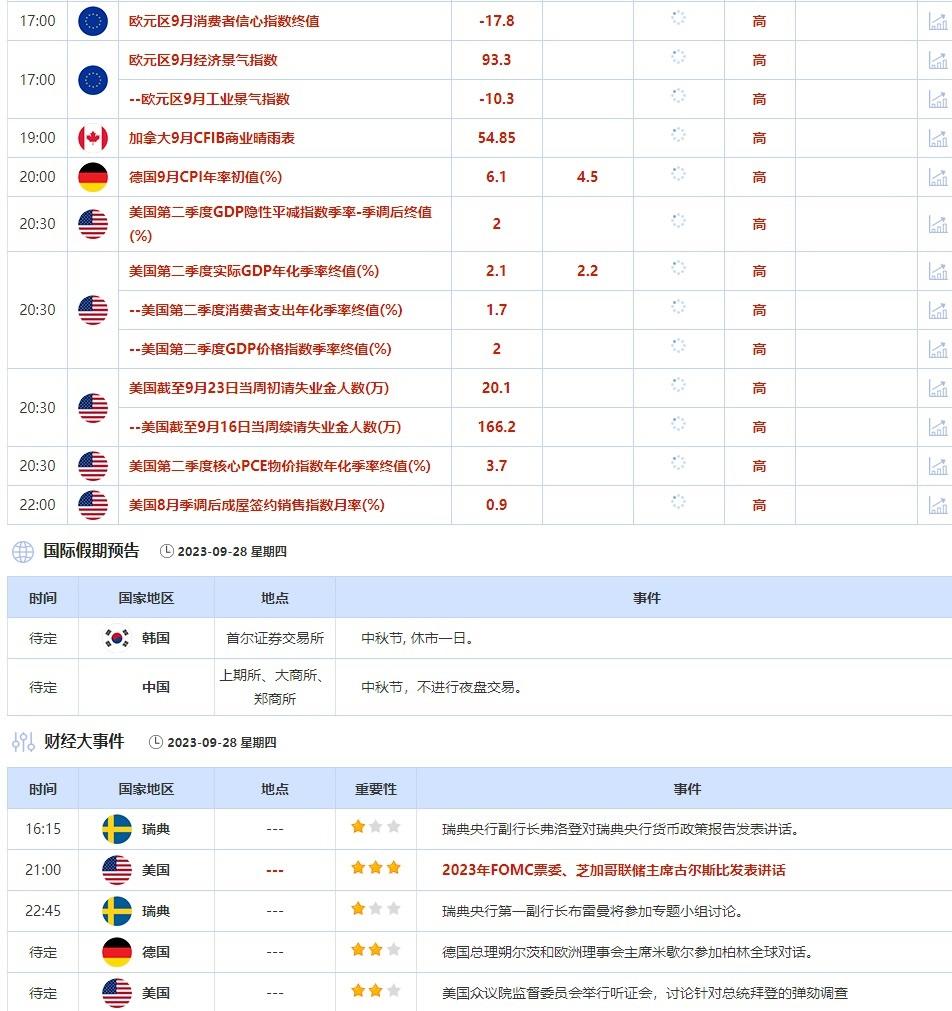This screenshot has height=1011, width=952.
Task: Click the sliders icon beside 财经大事件
Action: pyautogui.click(x=23, y=742)
